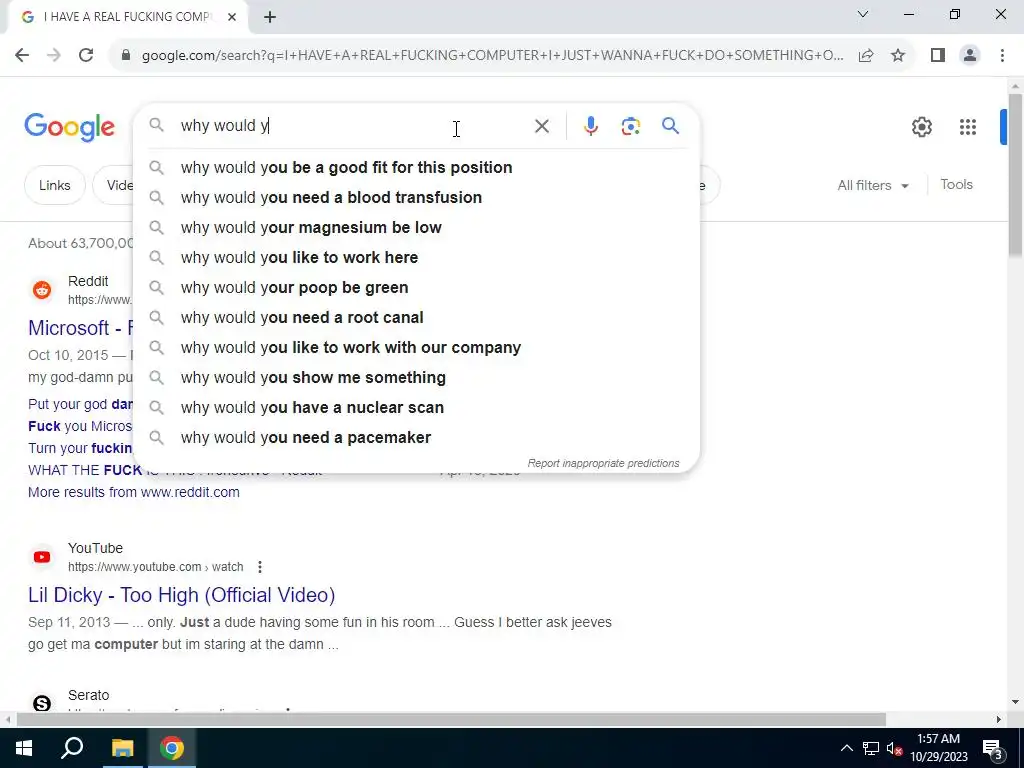
Task: Open 'Lil Dicky - Too High' result
Action: [x=182, y=595]
